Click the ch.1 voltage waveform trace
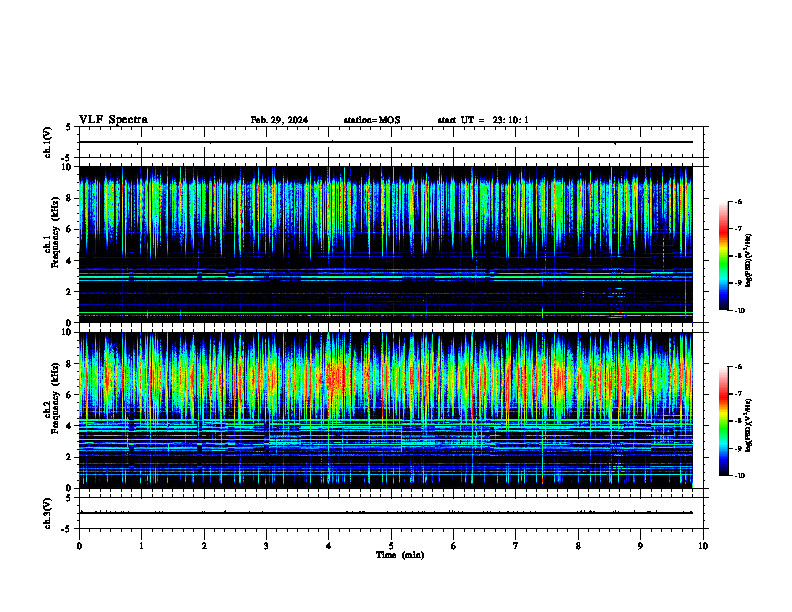 tap(386, 142)
